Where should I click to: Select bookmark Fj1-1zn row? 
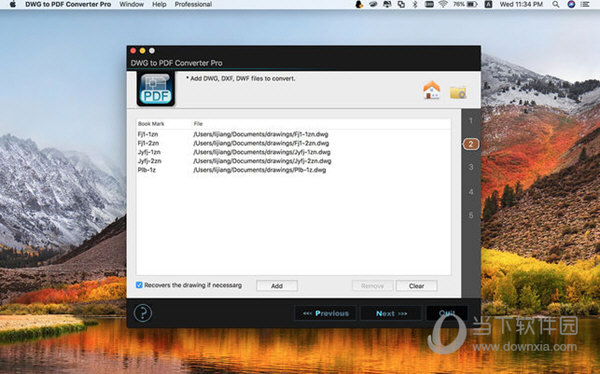point(148,134)
